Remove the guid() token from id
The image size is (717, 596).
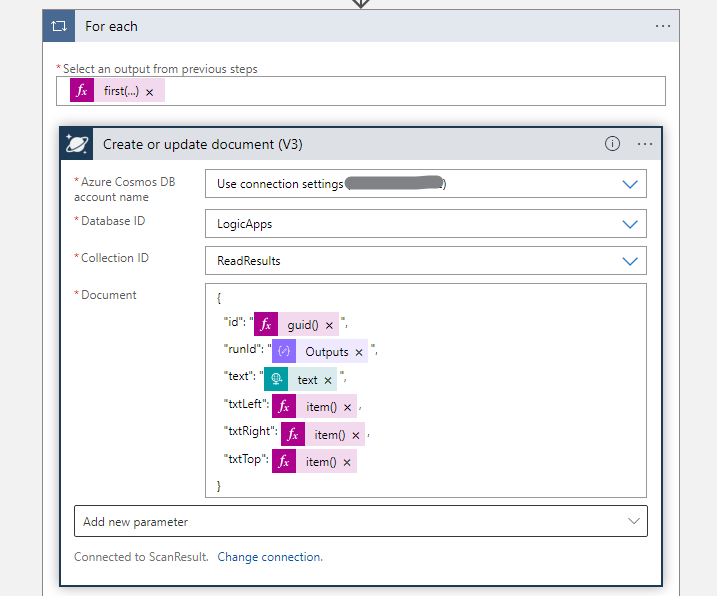[x=329, y=325]
